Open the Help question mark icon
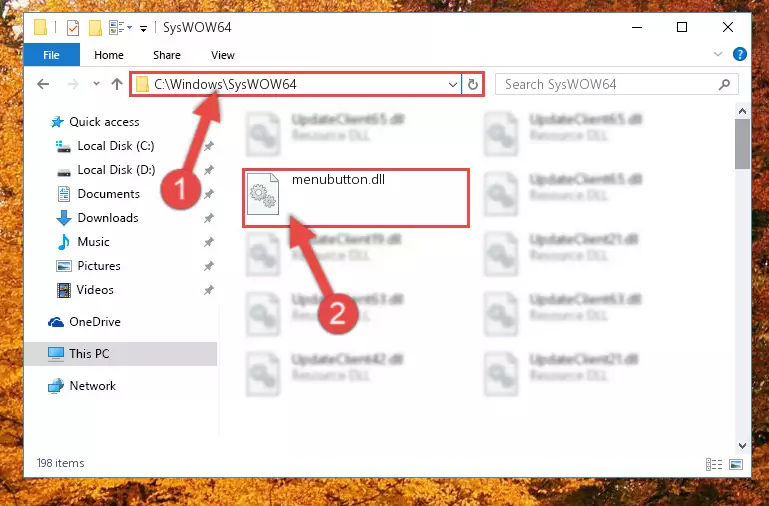 pyautogui.click(x=740, y=54)
